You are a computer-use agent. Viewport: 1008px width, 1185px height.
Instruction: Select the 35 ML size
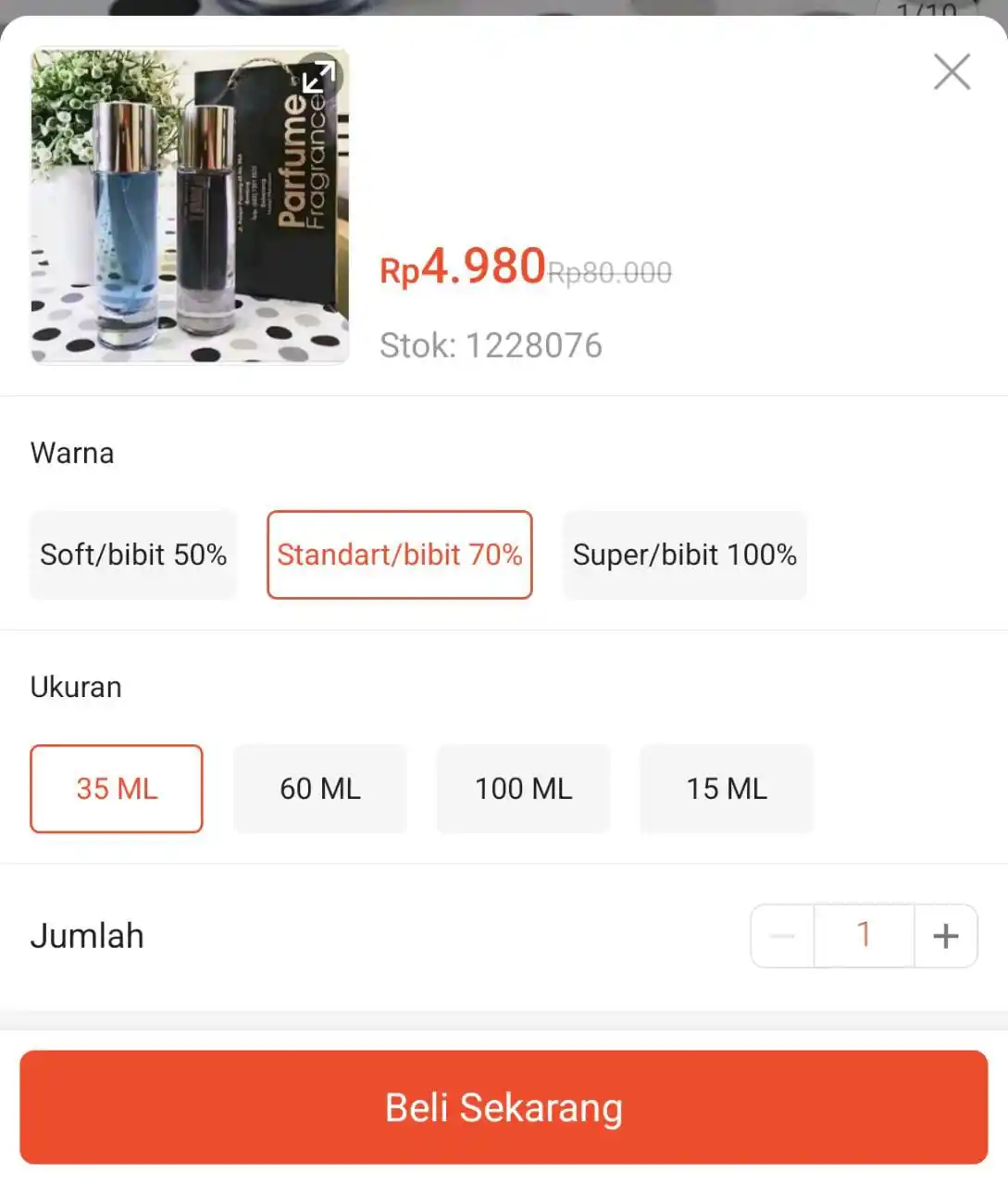[117, 789]
